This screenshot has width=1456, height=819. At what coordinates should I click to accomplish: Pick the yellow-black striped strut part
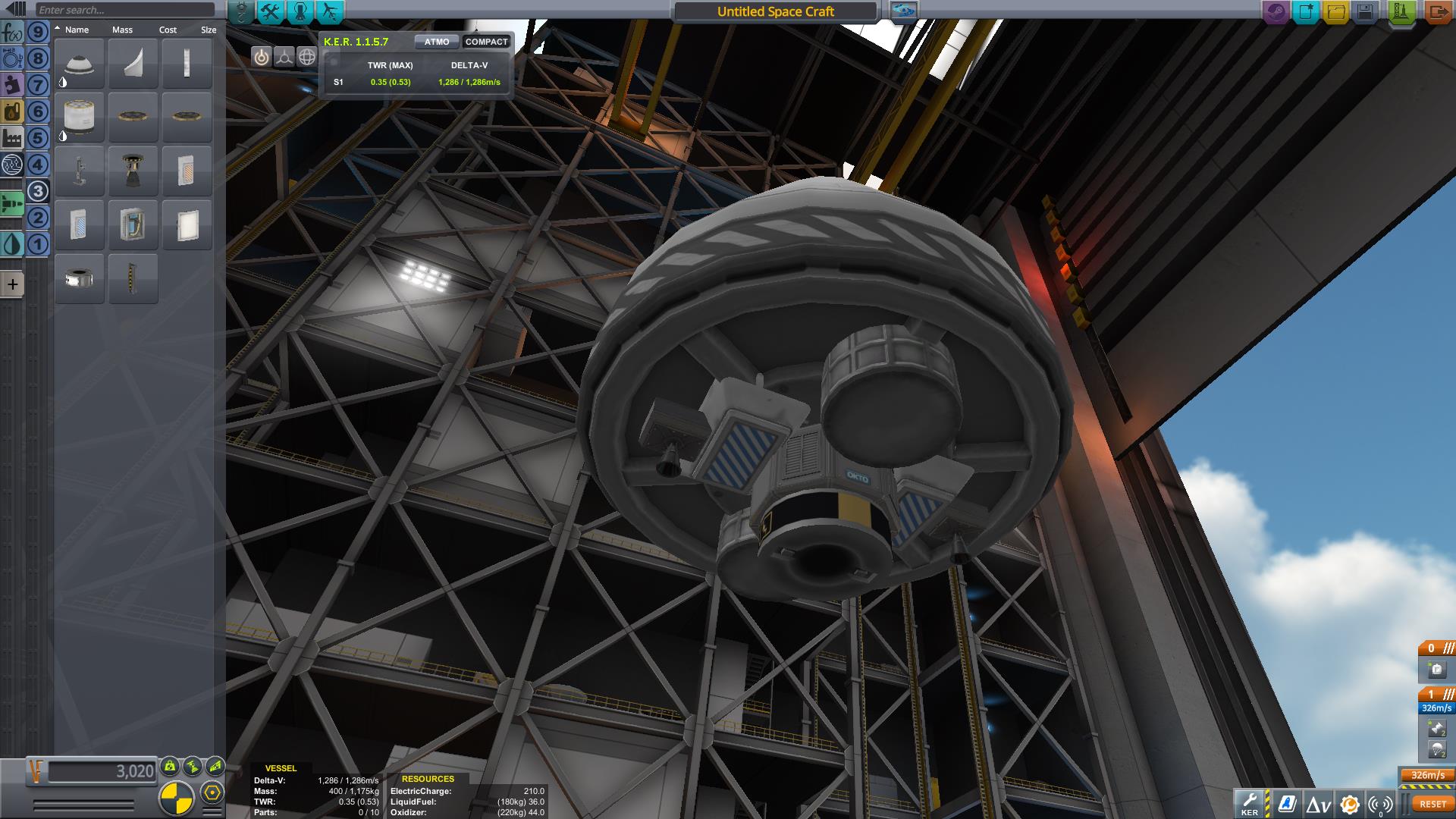tap(133, 279)
